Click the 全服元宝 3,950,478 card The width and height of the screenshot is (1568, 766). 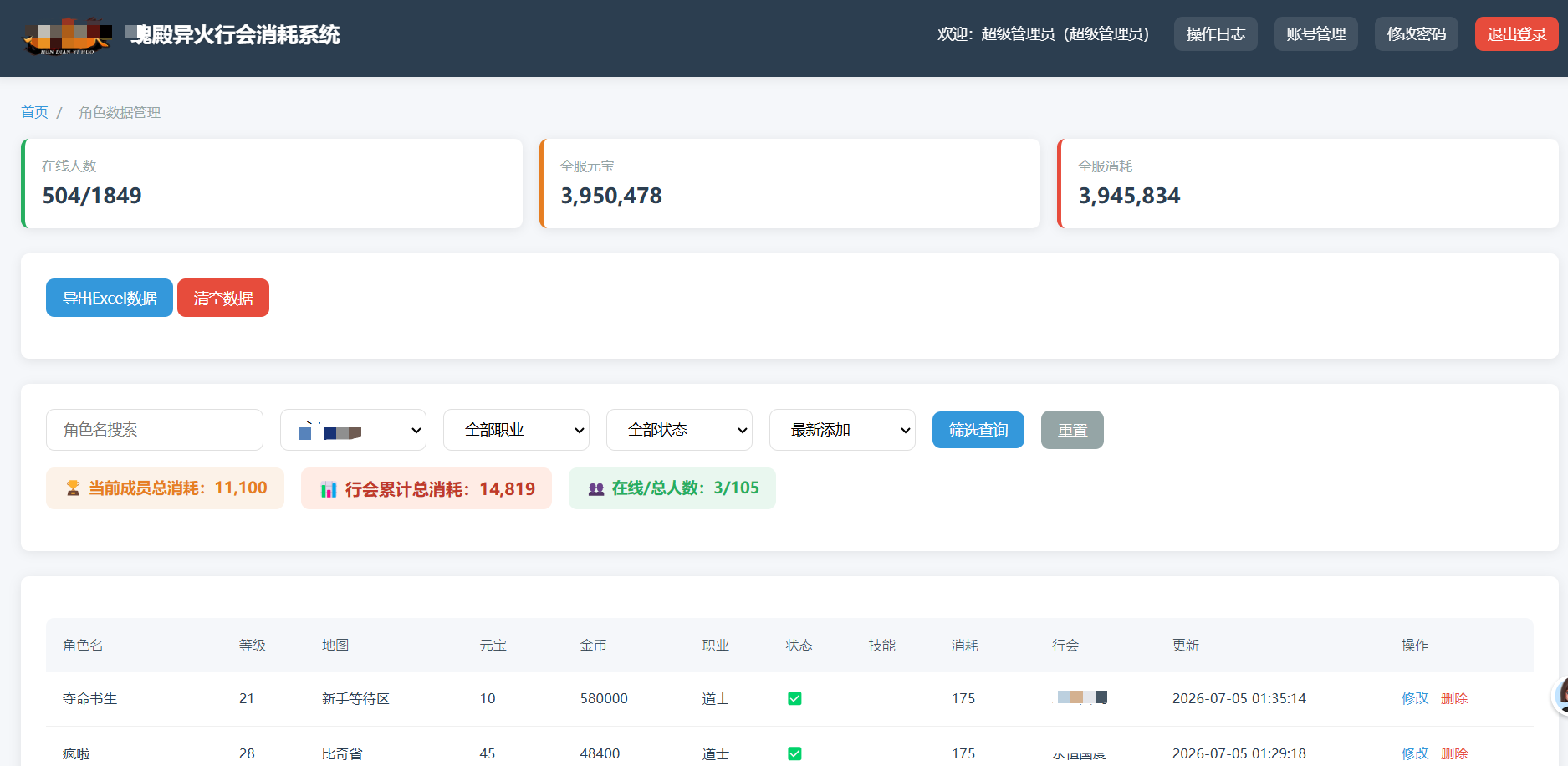click(x=790, y=183)
